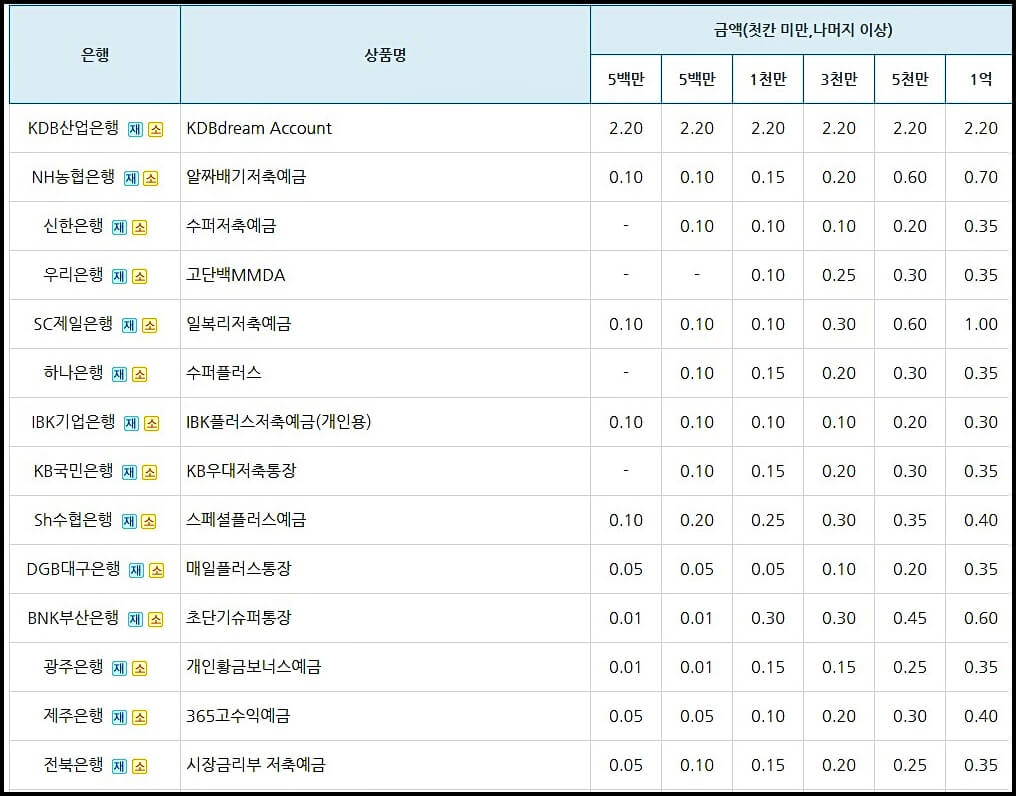This screenshot has height=796, width=1016.
Task: Click the 소 icon next to 제주은행
Action: click(140, 717)
